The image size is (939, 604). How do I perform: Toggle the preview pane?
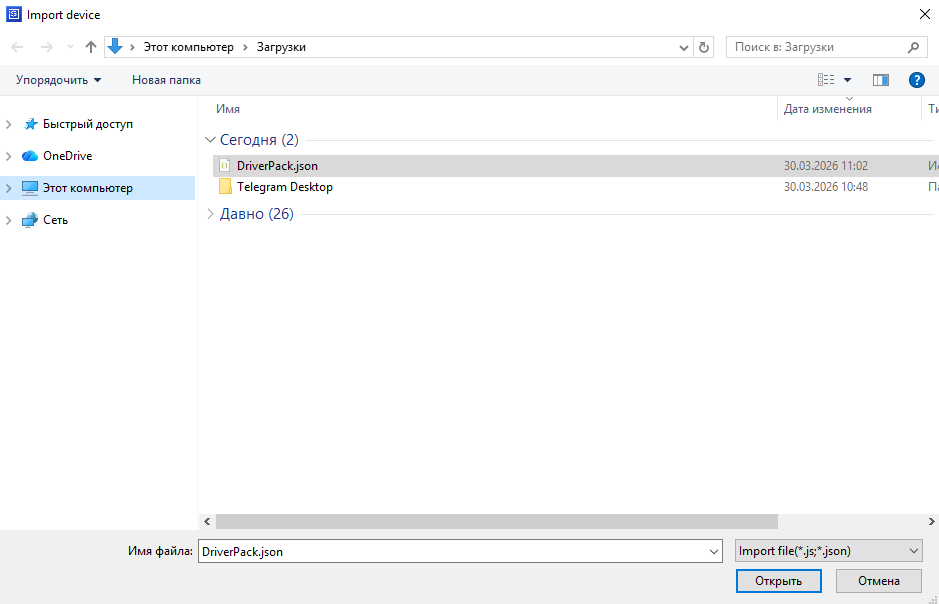pyautogui.click(x=880, y=80)
